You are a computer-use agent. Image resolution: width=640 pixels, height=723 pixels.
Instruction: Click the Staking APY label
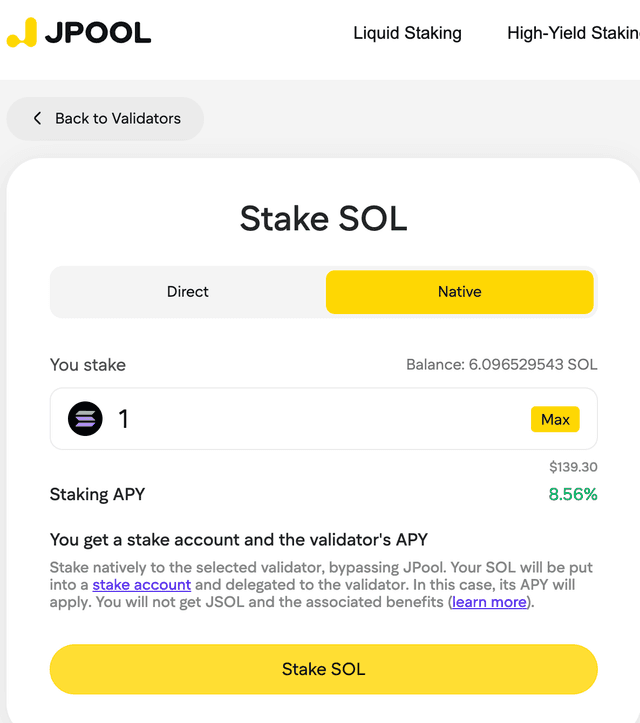tap(97, 494)
